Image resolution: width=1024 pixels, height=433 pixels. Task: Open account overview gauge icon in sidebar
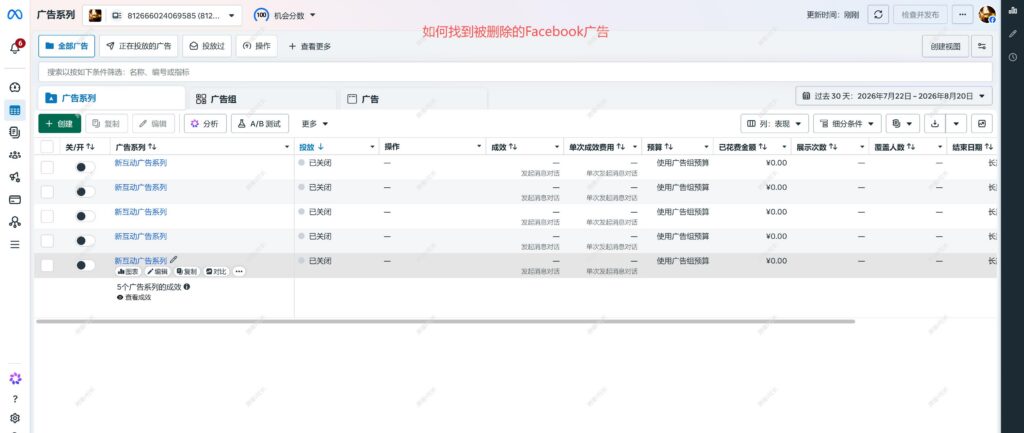click(x=15, y=88)
